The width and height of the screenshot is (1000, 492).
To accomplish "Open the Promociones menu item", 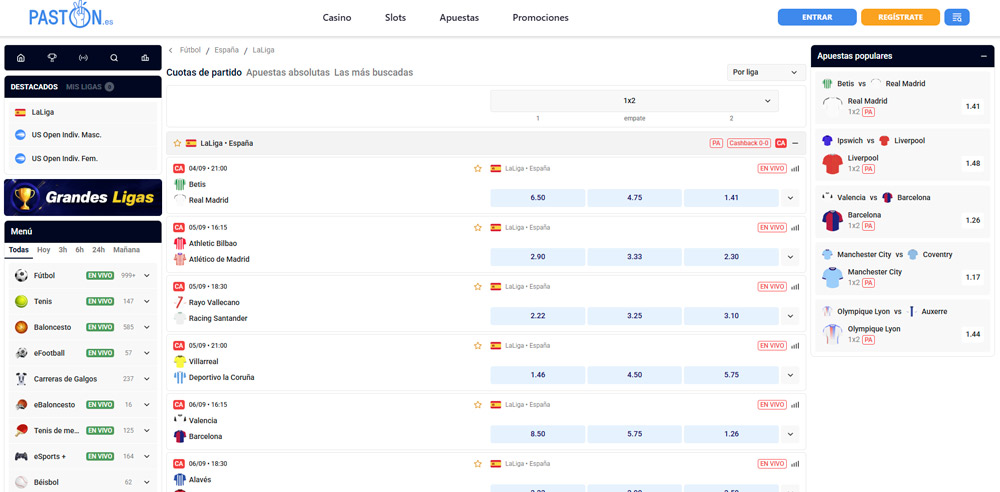I will pyautogui.click(x=540, y=18).
